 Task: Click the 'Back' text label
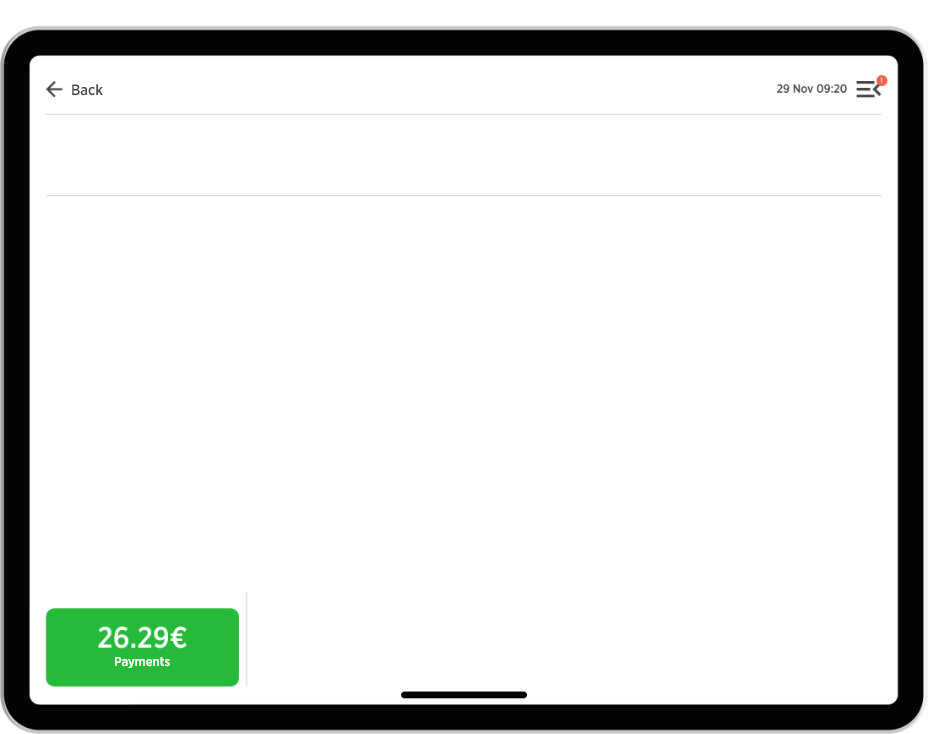click(87, 90)
